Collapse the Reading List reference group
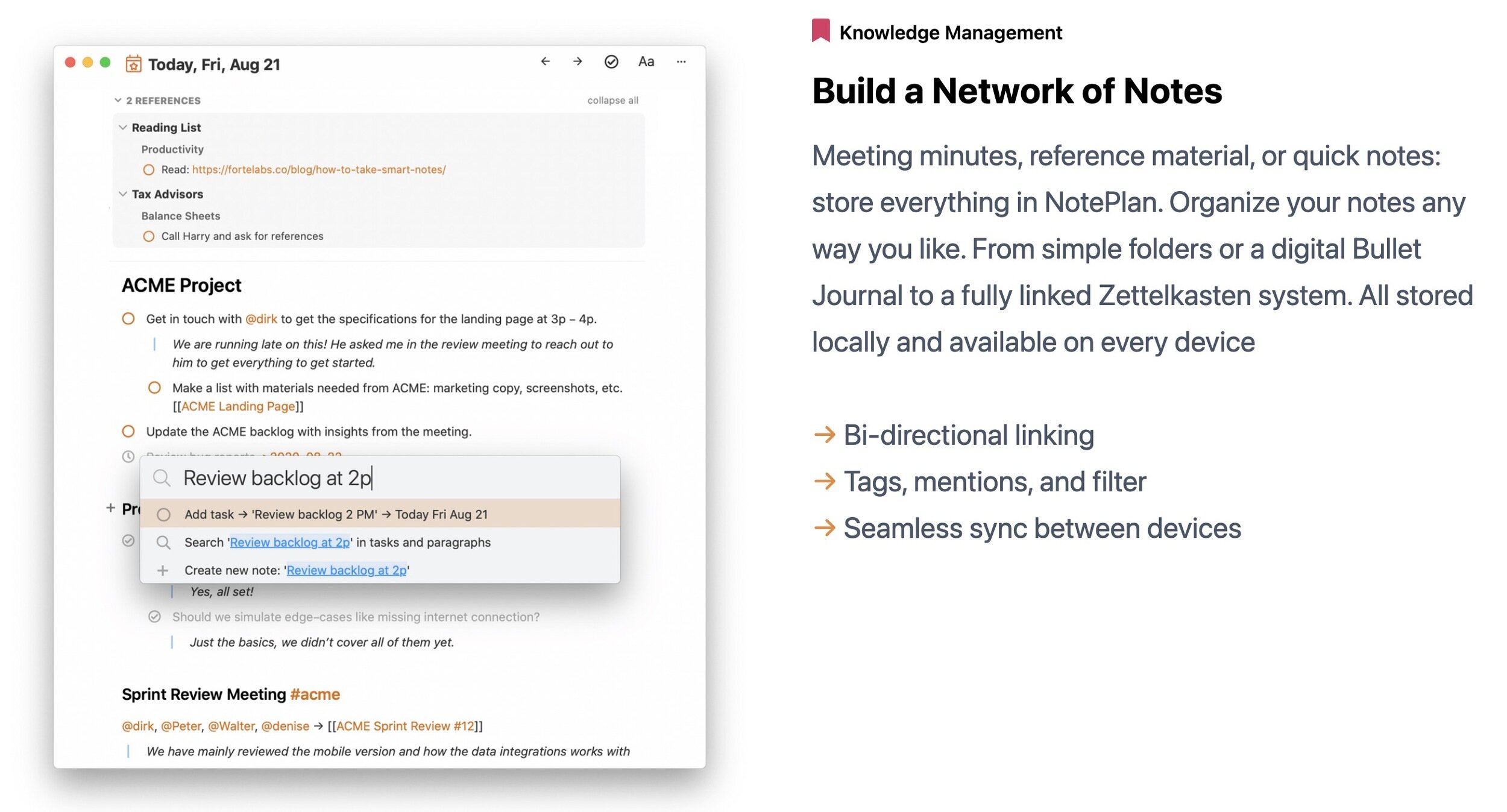 coord(123,127)
